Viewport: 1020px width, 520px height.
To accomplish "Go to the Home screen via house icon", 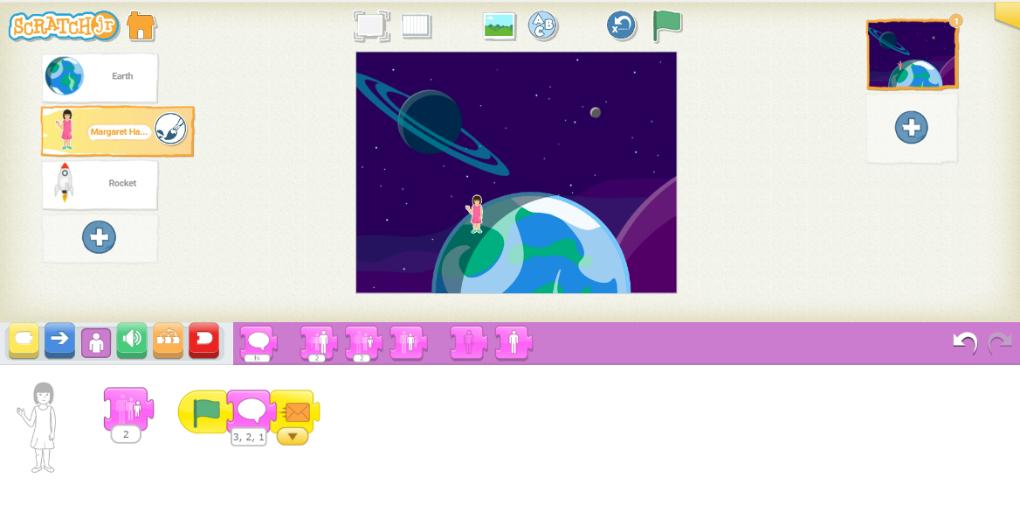I will tap(141, 26).
